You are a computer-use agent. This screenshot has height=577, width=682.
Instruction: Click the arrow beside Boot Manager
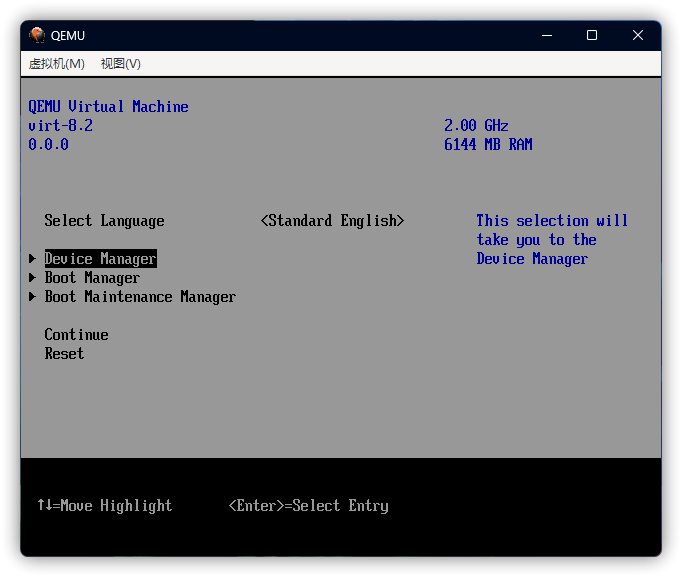pos(33,278)
